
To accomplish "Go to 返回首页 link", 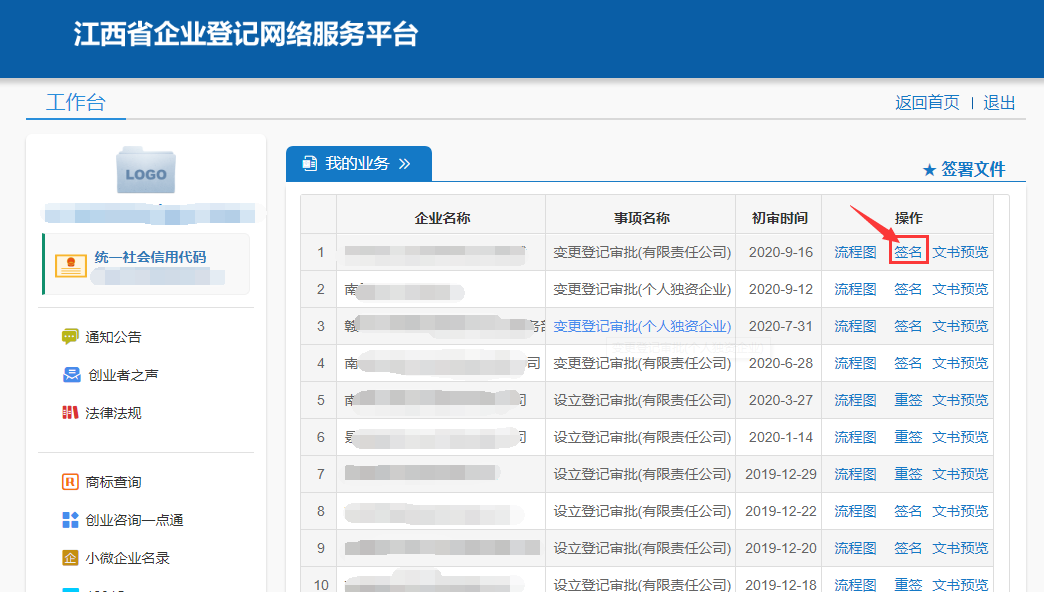I will pos(927,102).
